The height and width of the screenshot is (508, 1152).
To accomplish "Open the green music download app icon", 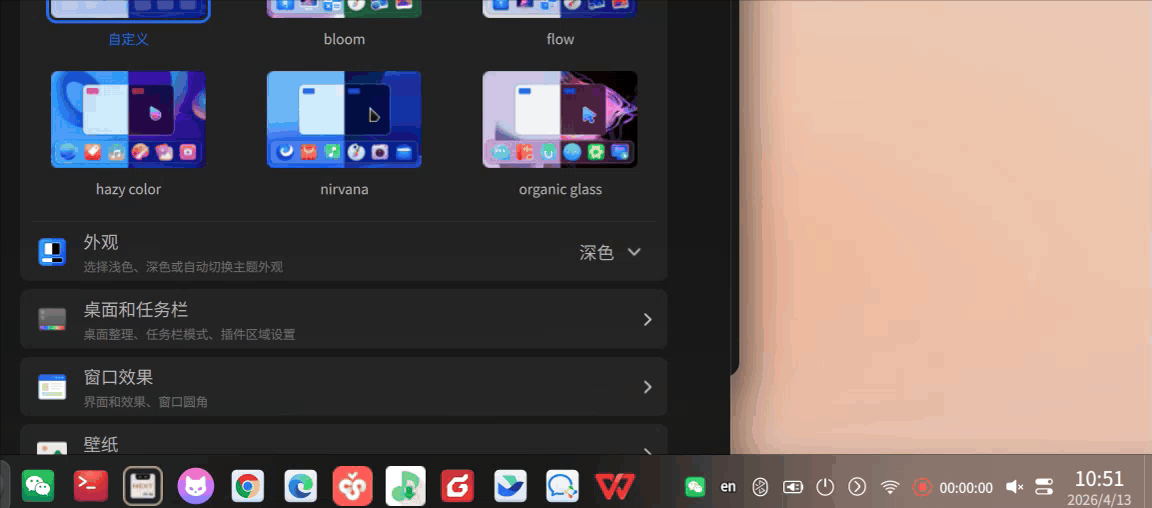I will 406,486.
